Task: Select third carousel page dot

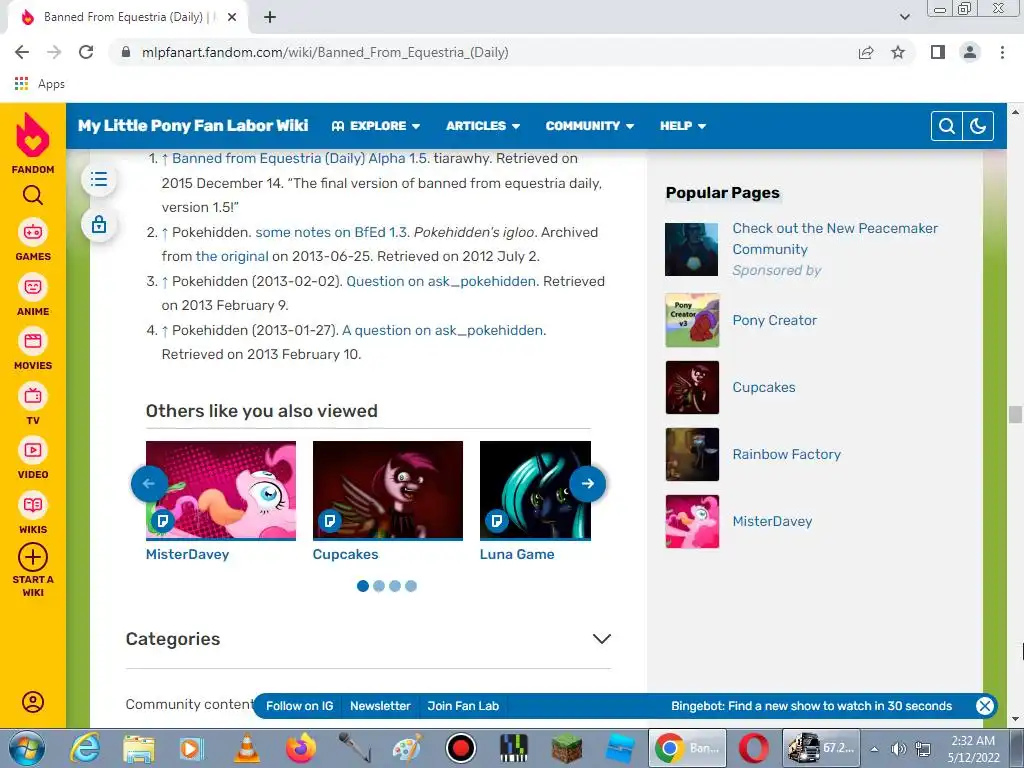Action: tap(394, 586)
